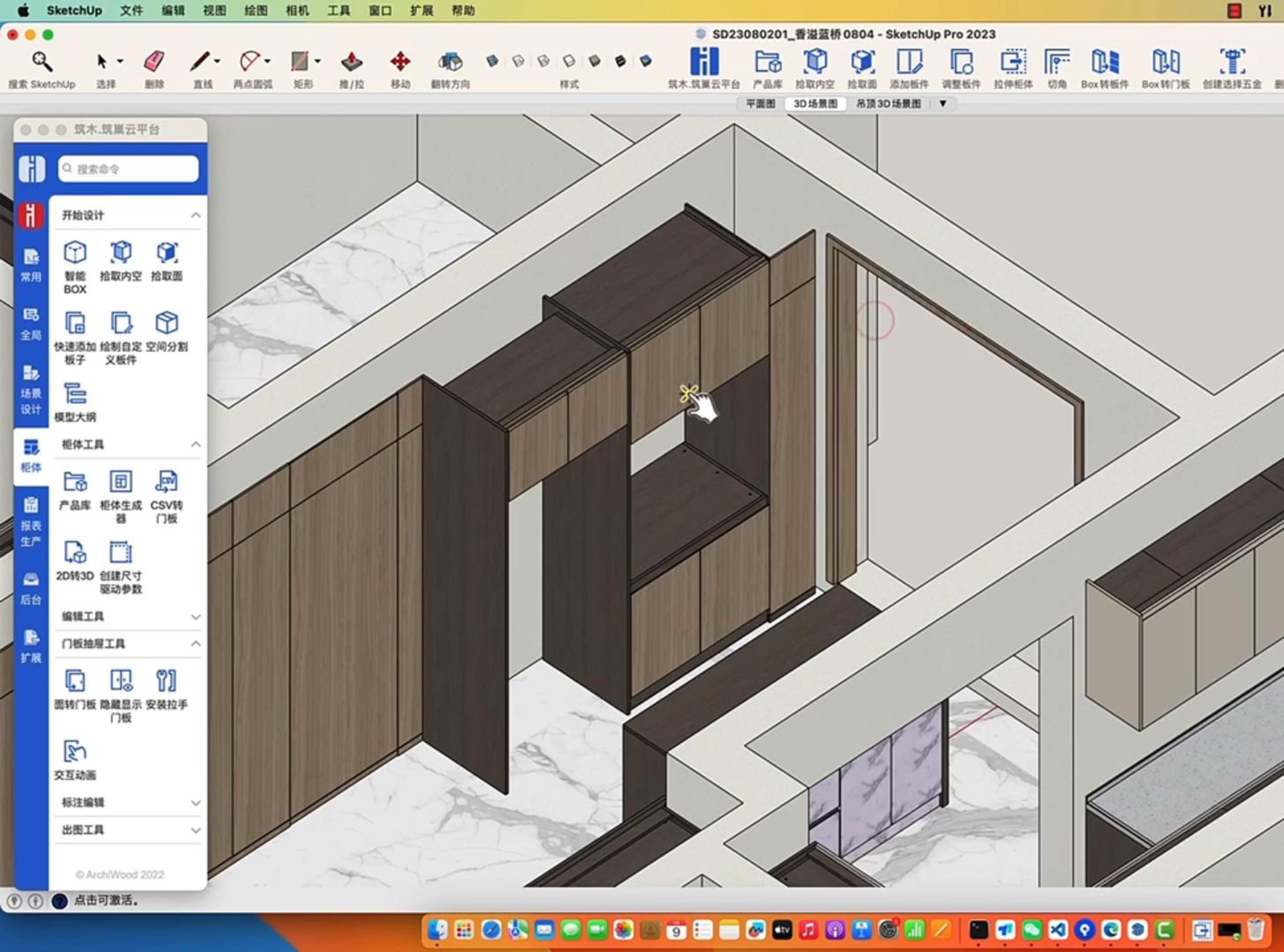Open the 扩展 menu

(x=422, y=11)
